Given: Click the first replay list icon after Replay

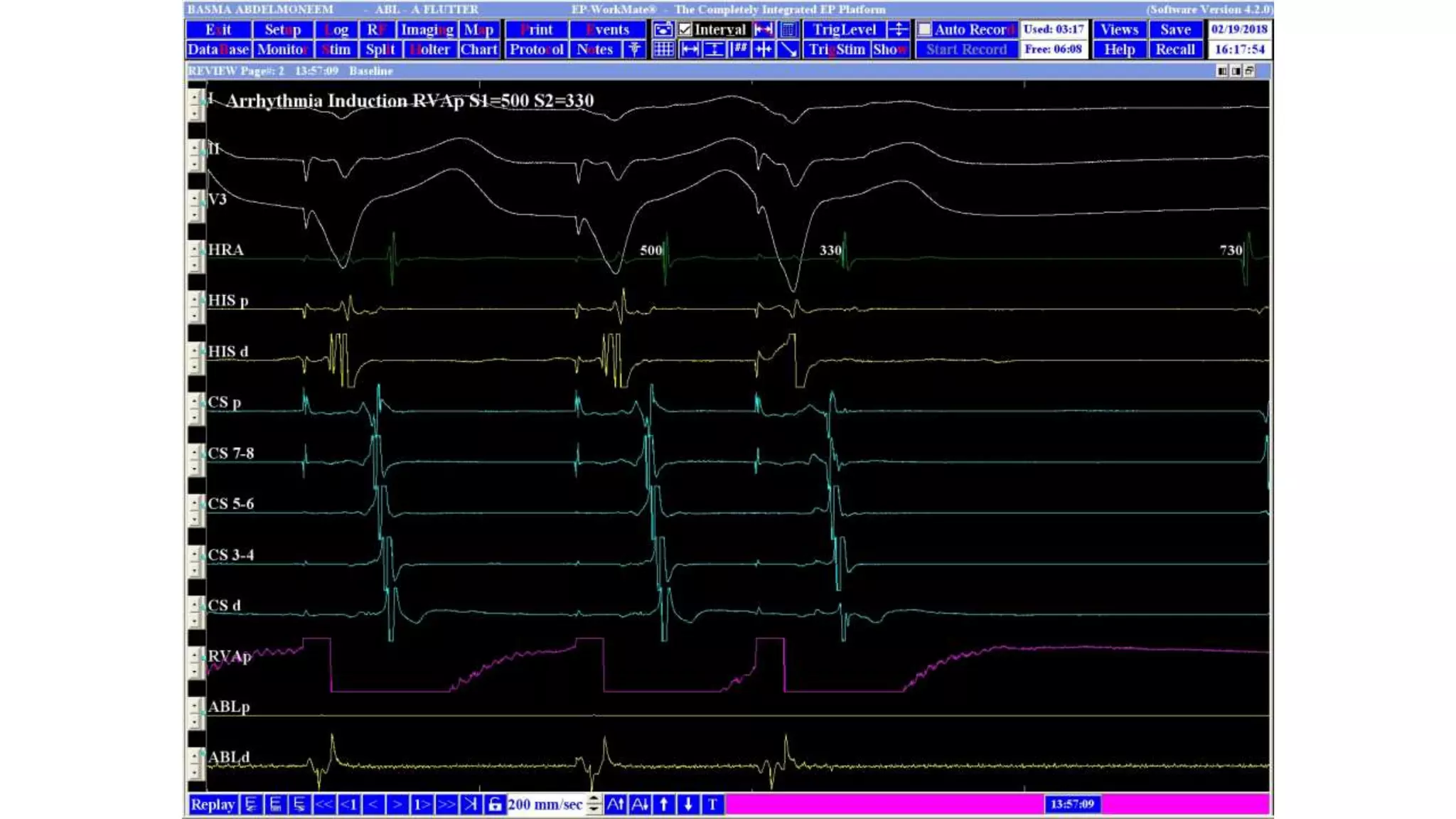Looking at the screenshot, I should pos(251,805).
